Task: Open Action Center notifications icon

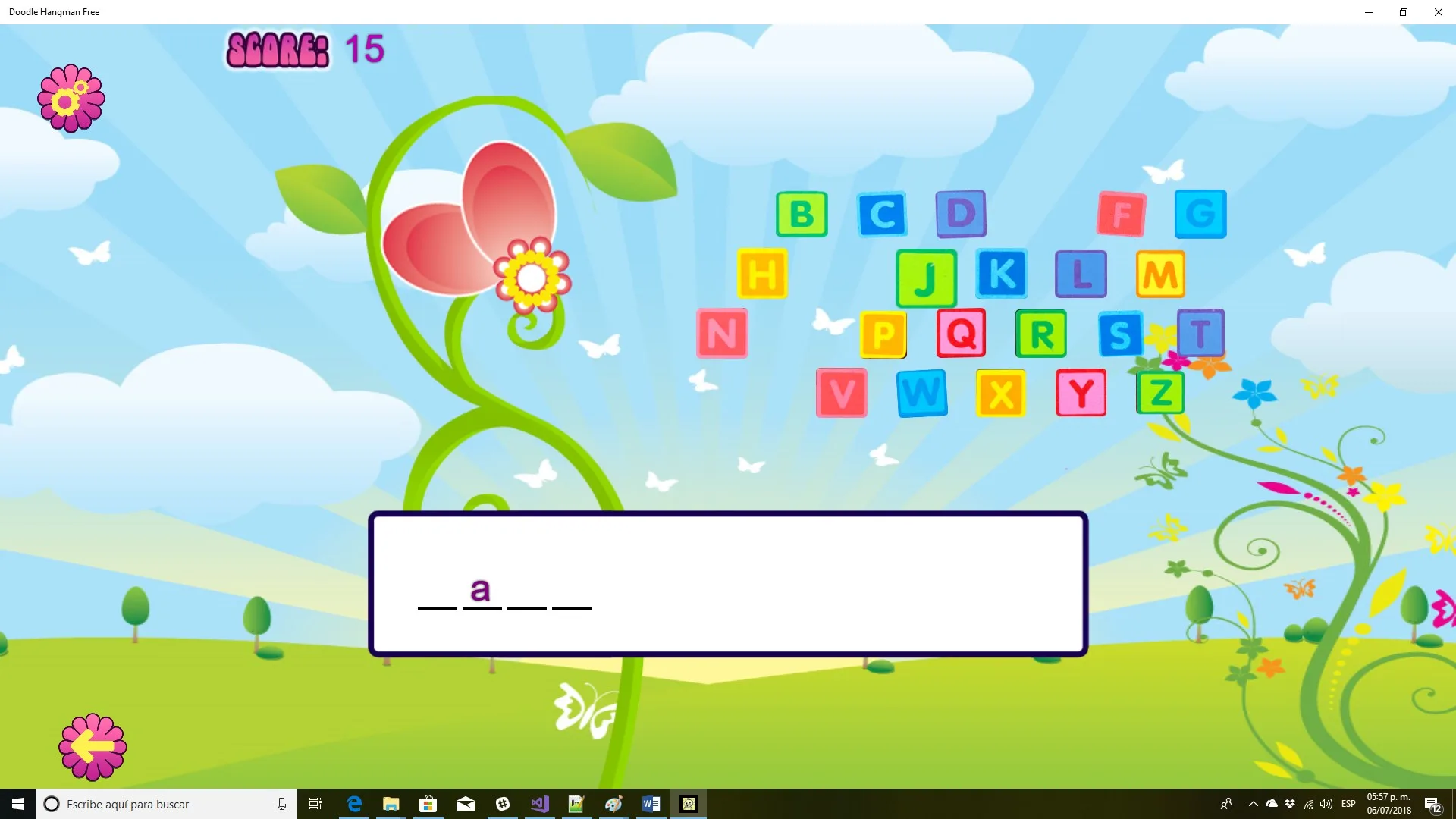Action: pyautogui.click(x=1432, y=805)
